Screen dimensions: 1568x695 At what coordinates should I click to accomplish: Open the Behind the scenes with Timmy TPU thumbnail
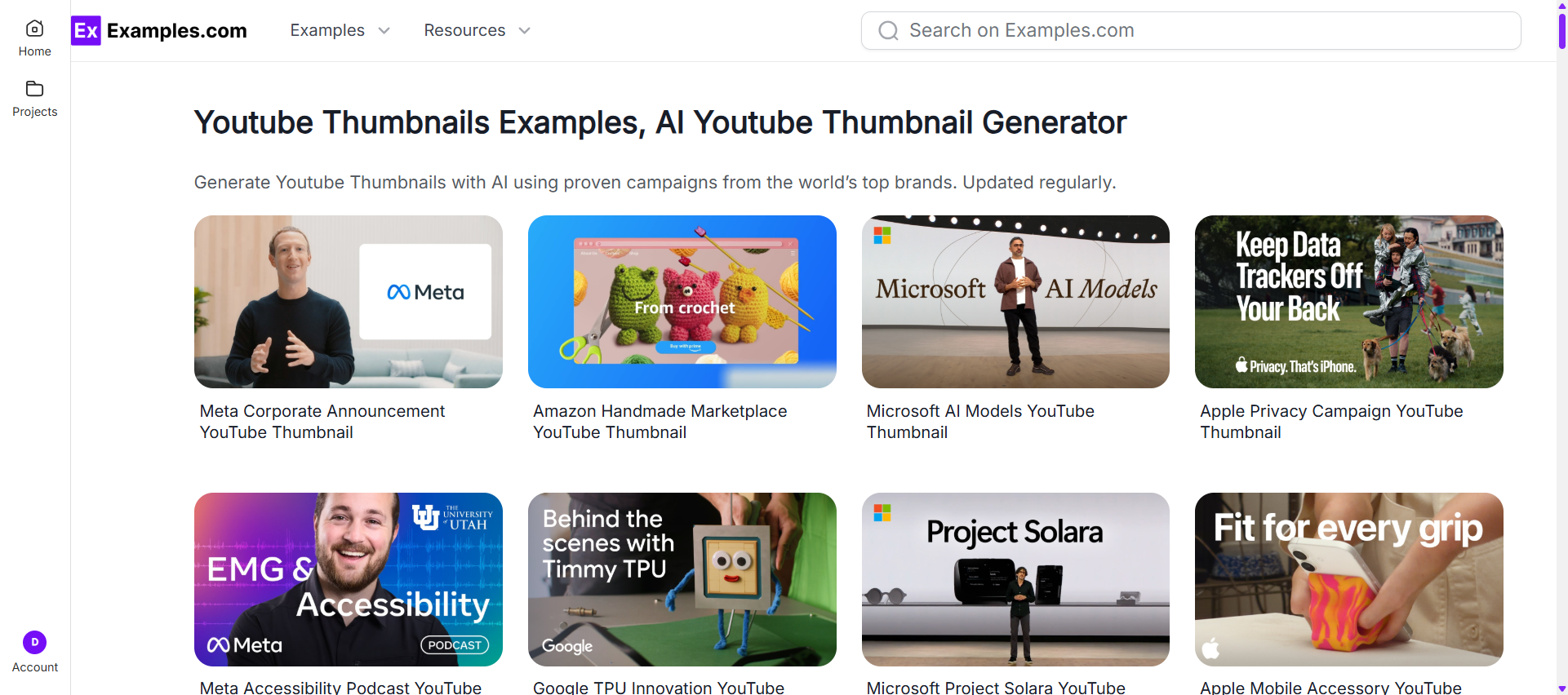point(682,579)
